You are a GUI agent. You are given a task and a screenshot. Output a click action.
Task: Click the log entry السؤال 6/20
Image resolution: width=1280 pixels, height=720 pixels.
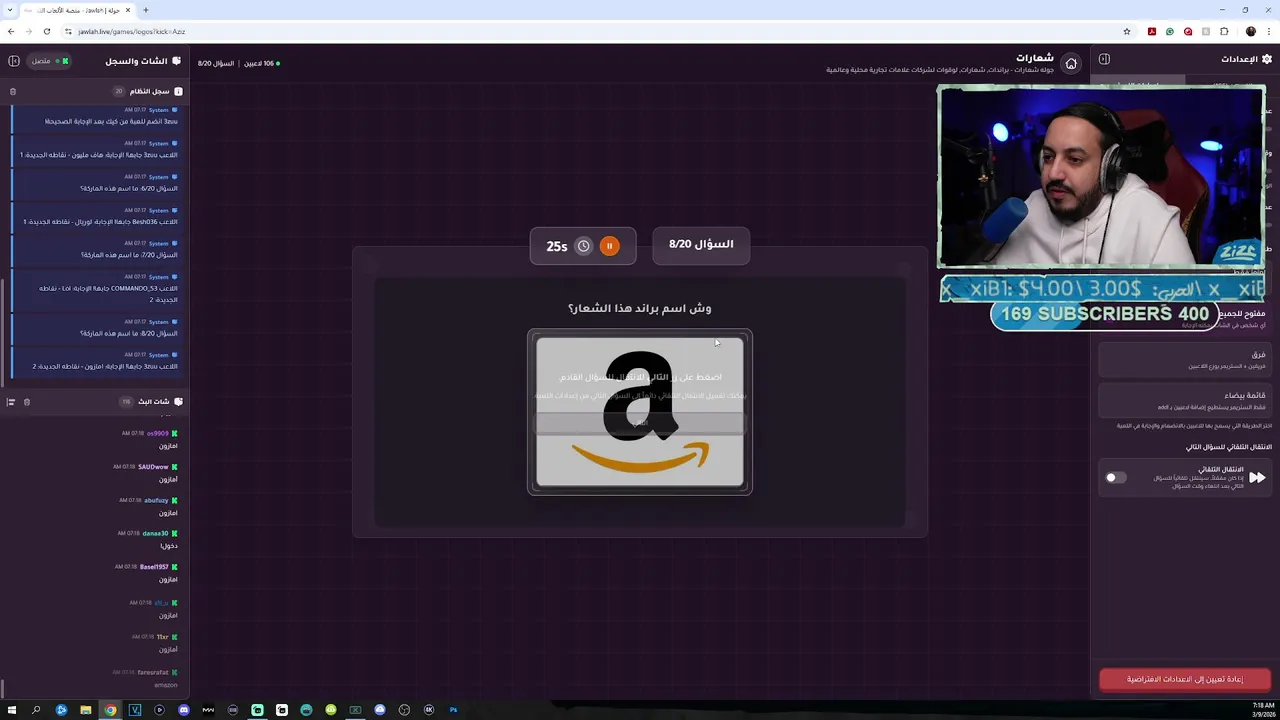point(97,183)
